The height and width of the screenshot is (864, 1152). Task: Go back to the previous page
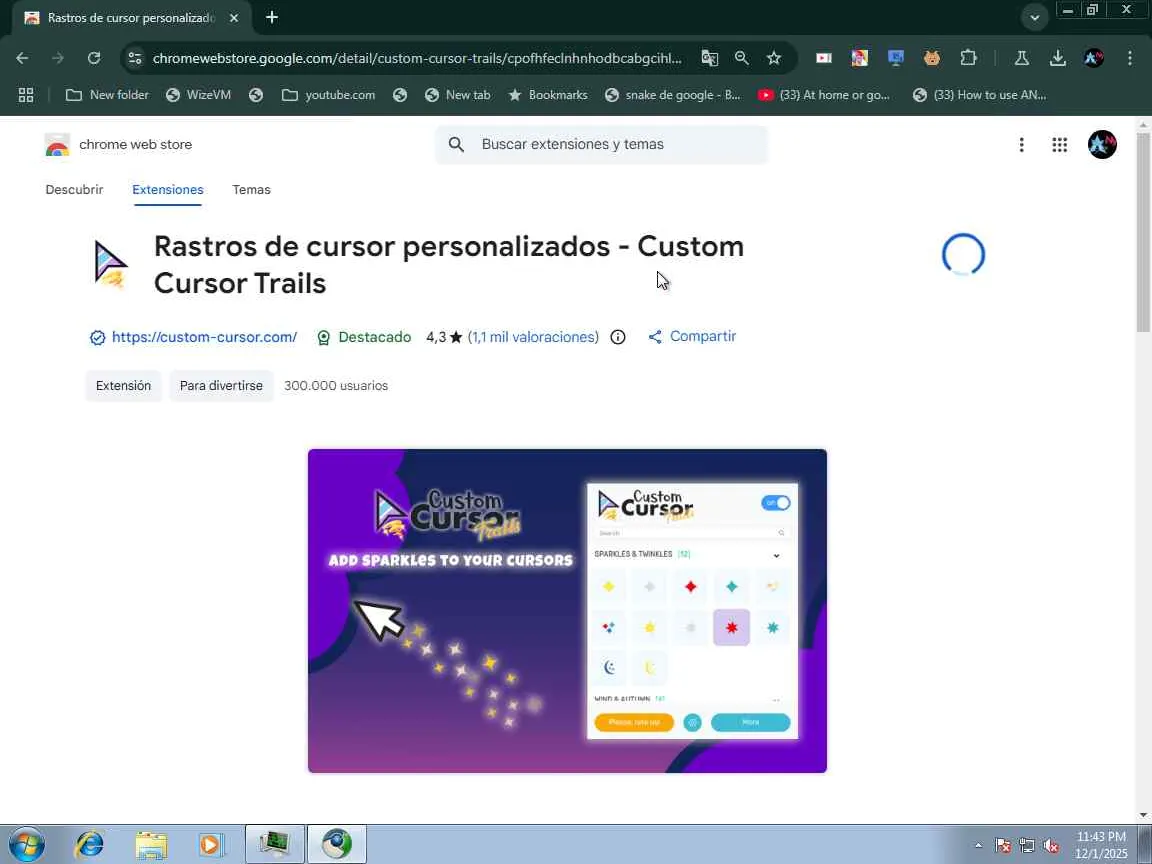(22, 58)
